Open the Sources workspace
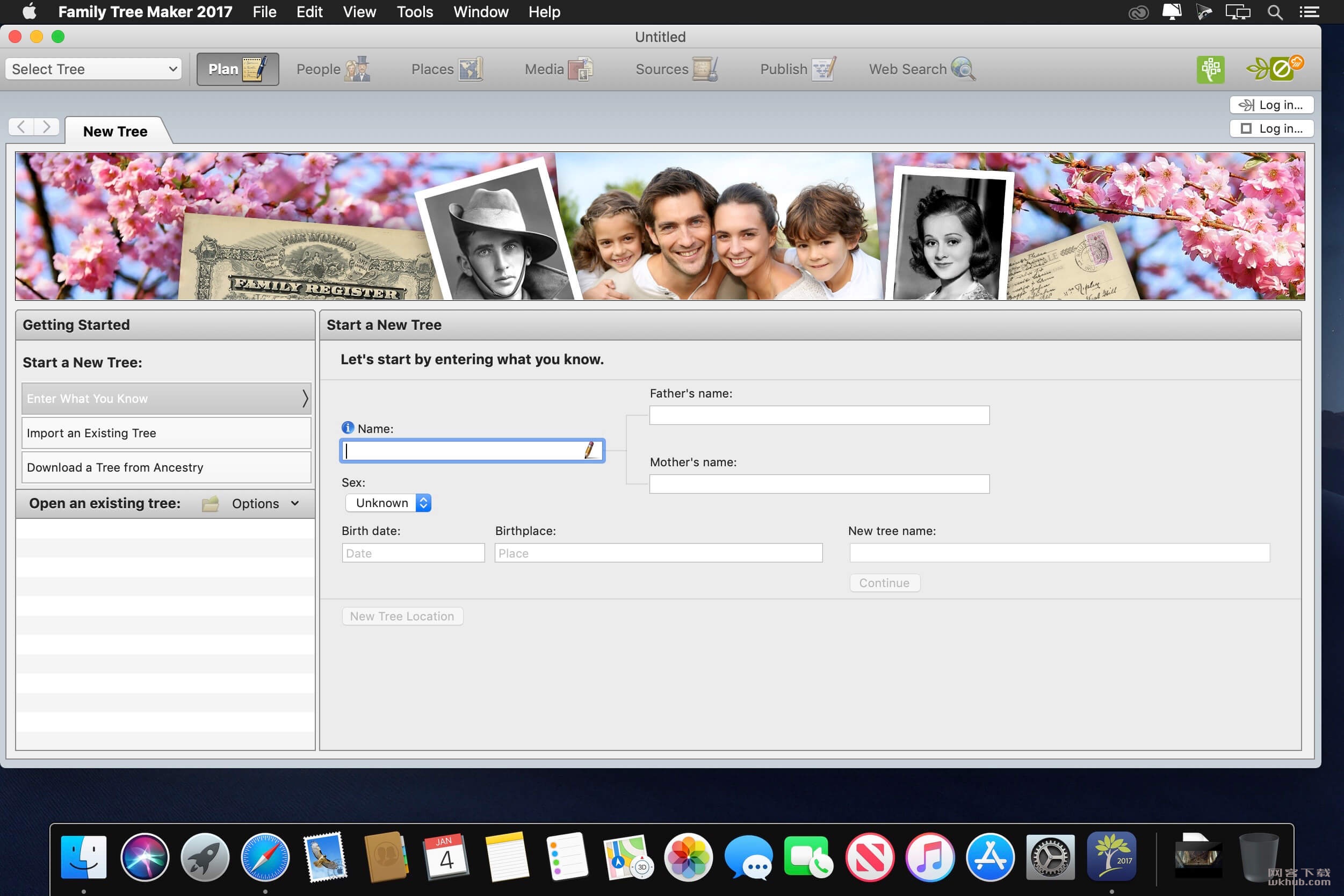The height and width of the screenshot is (896, 1344). point(677,69)
